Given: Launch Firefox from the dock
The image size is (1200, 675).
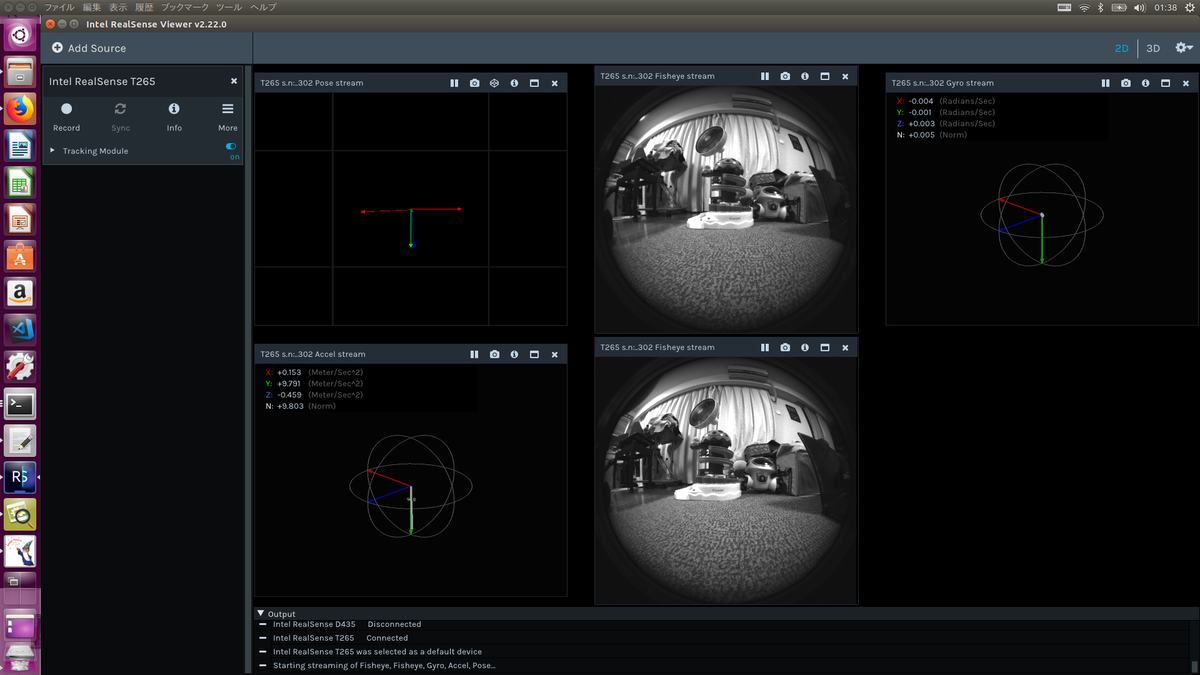Looking at the screenshot, I should pos(20,108).
